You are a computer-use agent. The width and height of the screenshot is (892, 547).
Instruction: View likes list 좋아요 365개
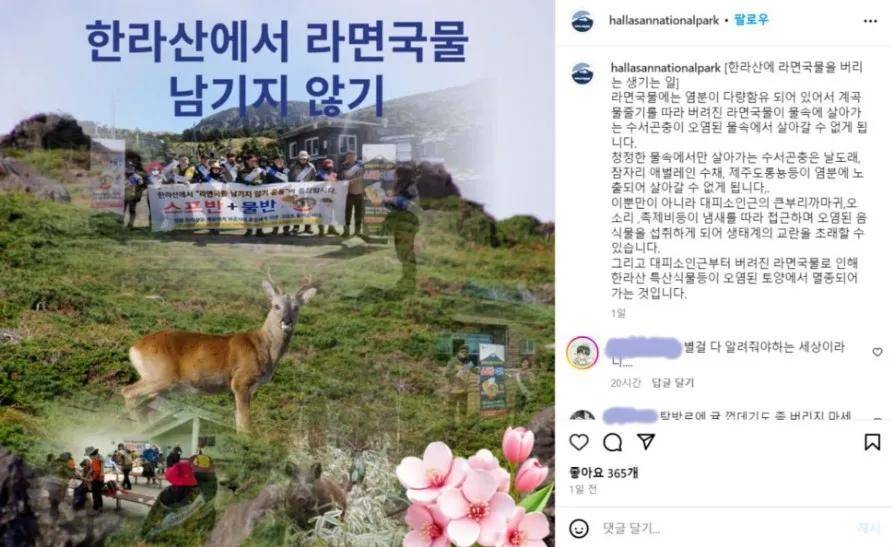604,473
